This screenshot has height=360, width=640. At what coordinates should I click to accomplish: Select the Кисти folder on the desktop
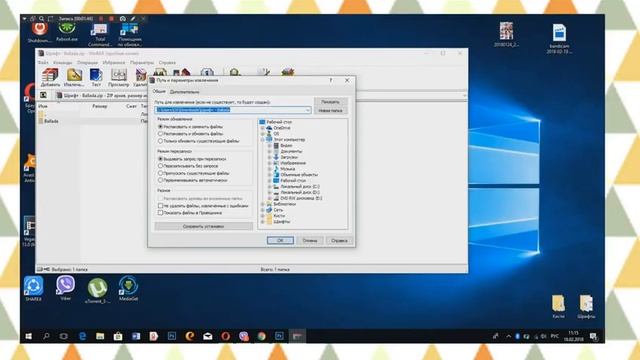[558, 307]
